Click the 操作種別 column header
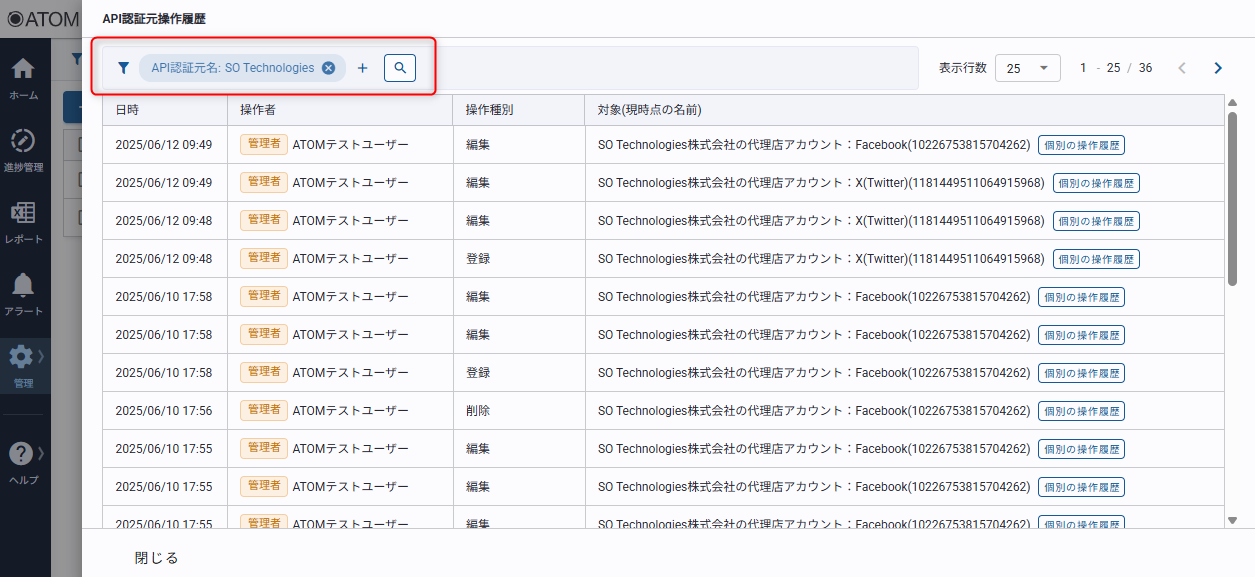This screenshot has height=577, width=1255. (x=490, y=110)
